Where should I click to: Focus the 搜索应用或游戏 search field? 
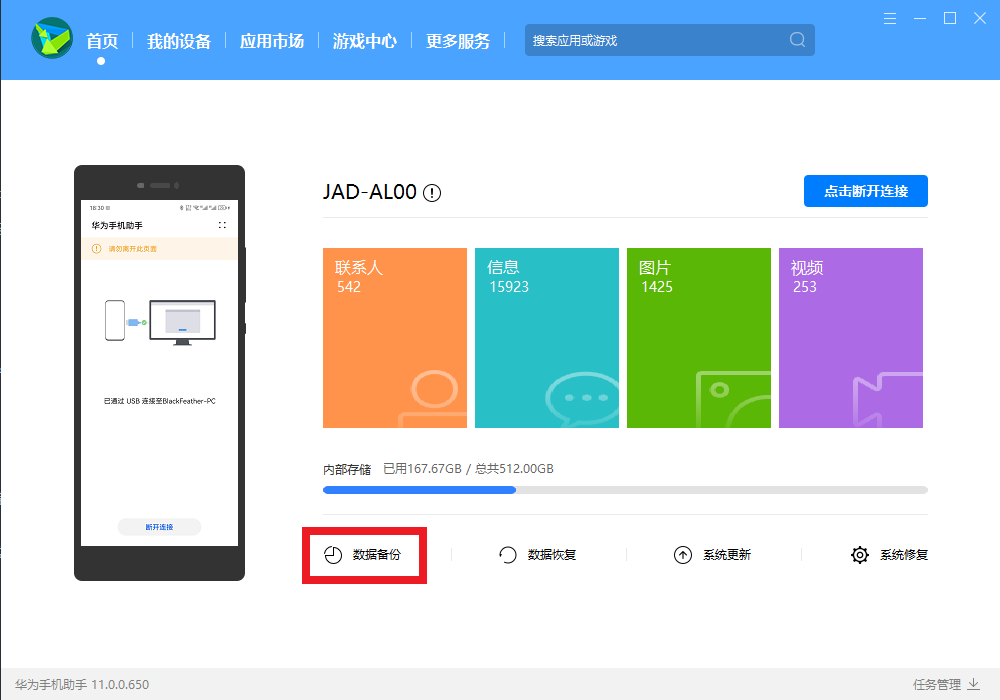point(655,40)
